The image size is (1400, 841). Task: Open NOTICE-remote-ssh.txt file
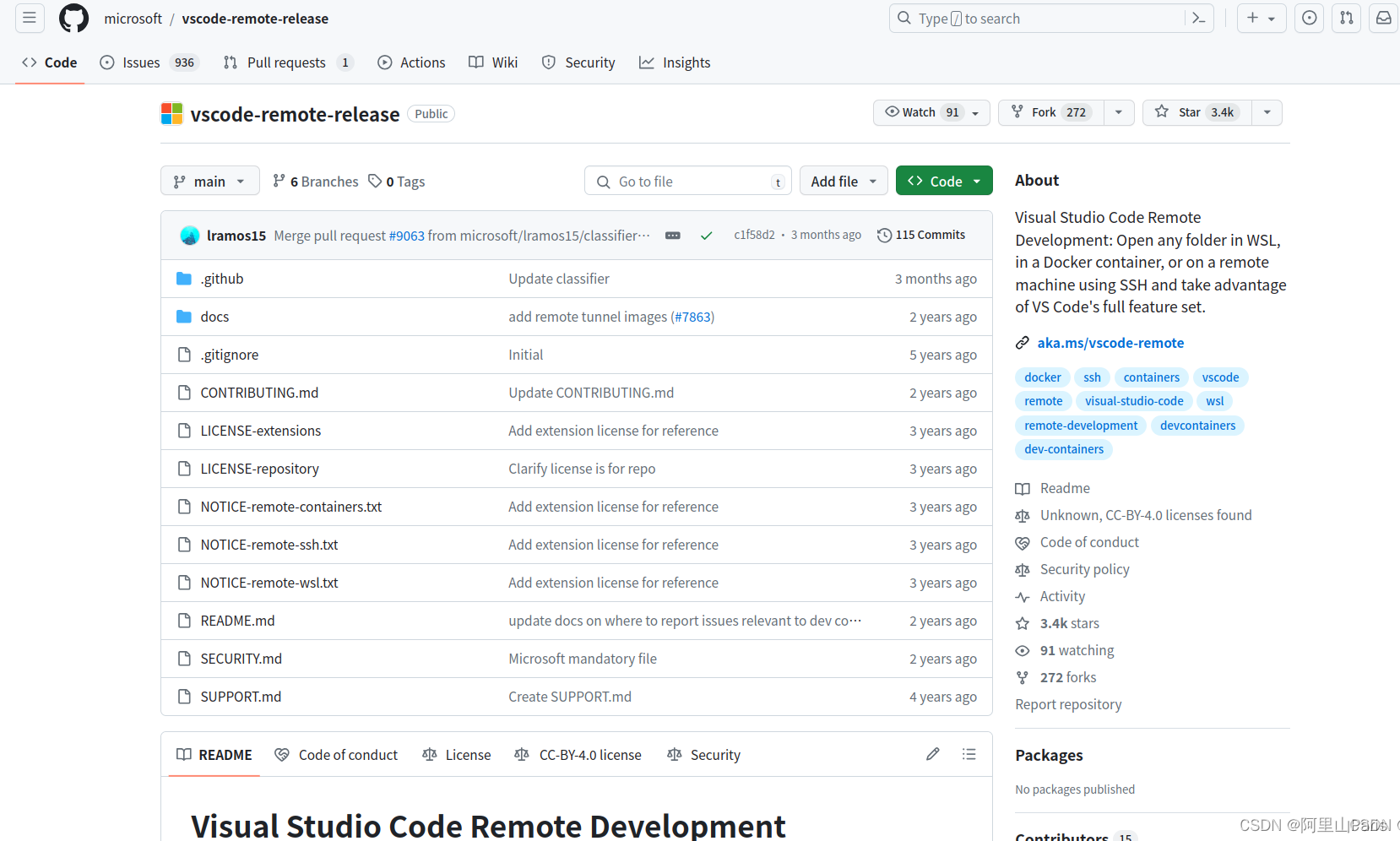click(x=269, y=545)
